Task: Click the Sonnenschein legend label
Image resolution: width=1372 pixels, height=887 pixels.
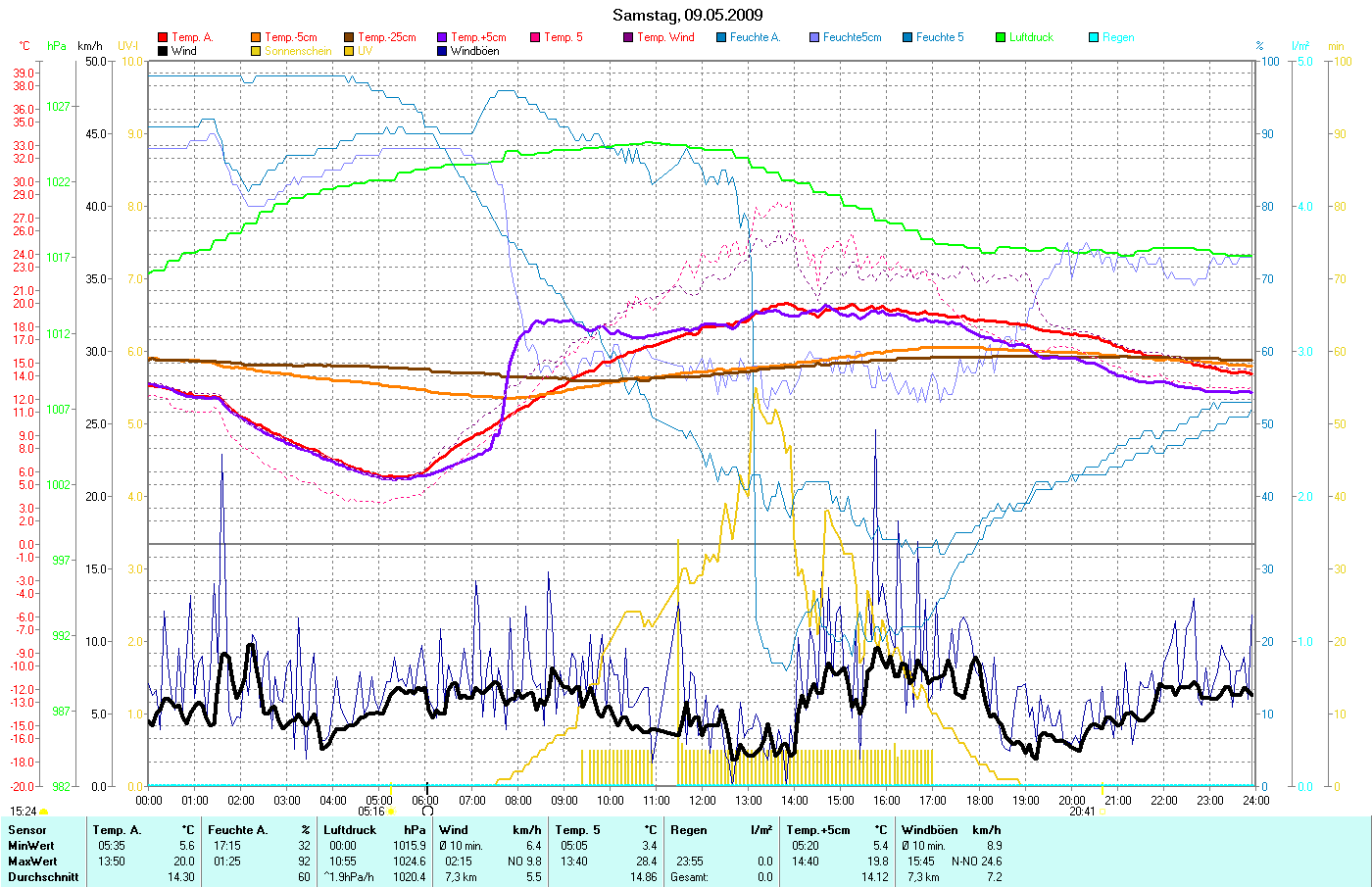Action: pyautogui.click(x=298, y=51)
